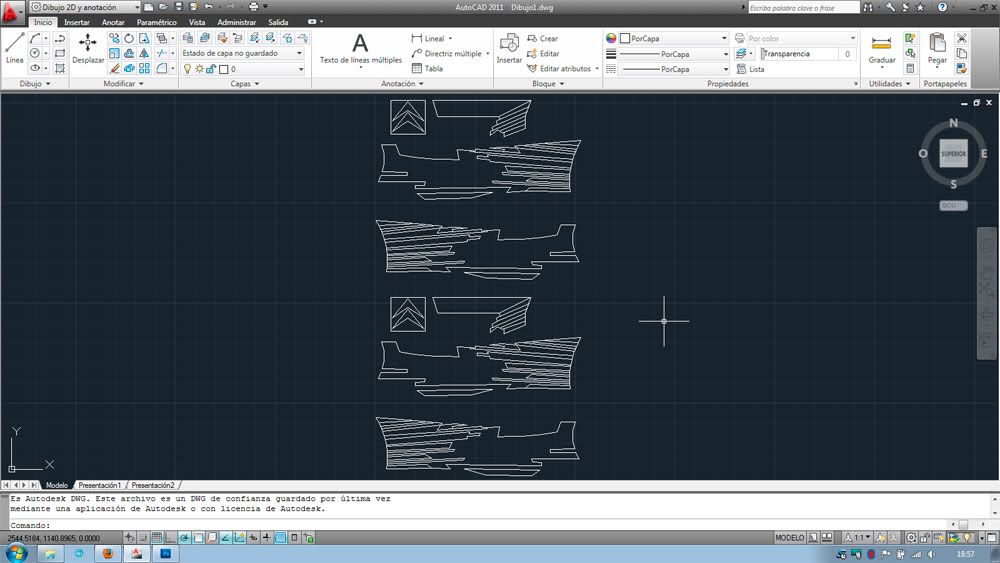Viewport: 1000px width, 563px height.
Task: Toggle ortho mode in status bar
Action: pyautogui.click(x=170, y=537)
